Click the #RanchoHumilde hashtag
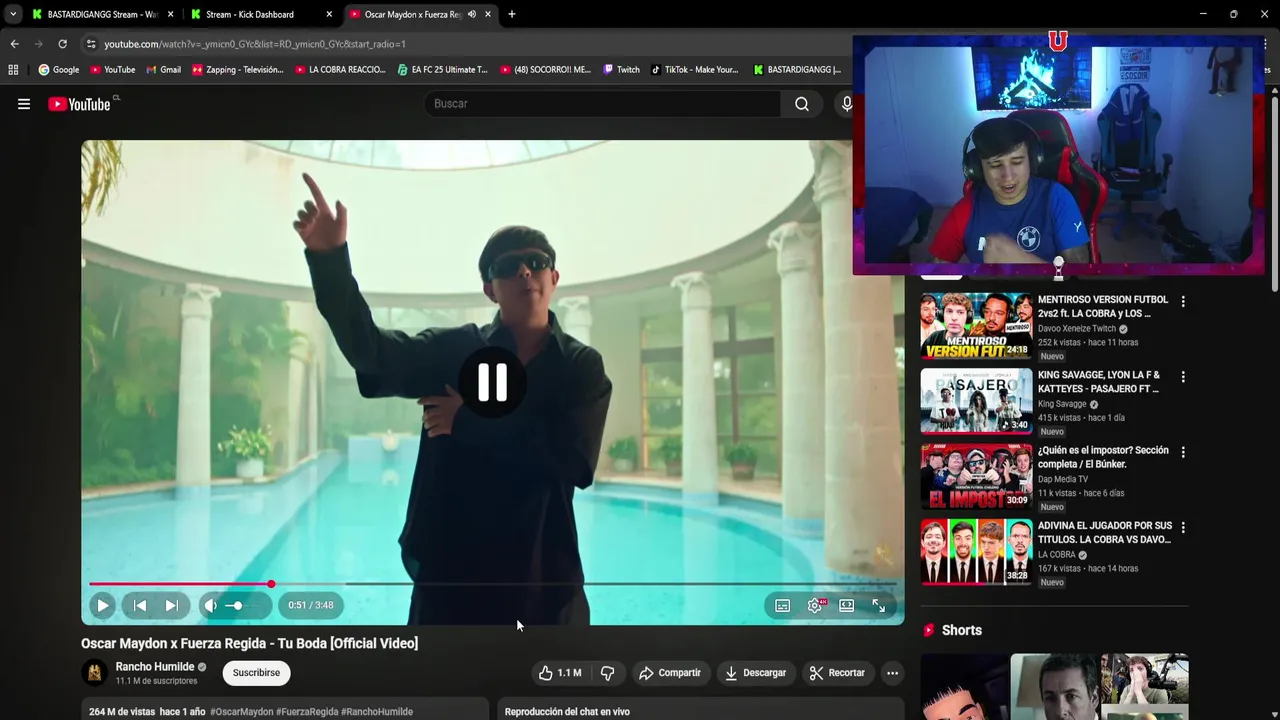 377,712
